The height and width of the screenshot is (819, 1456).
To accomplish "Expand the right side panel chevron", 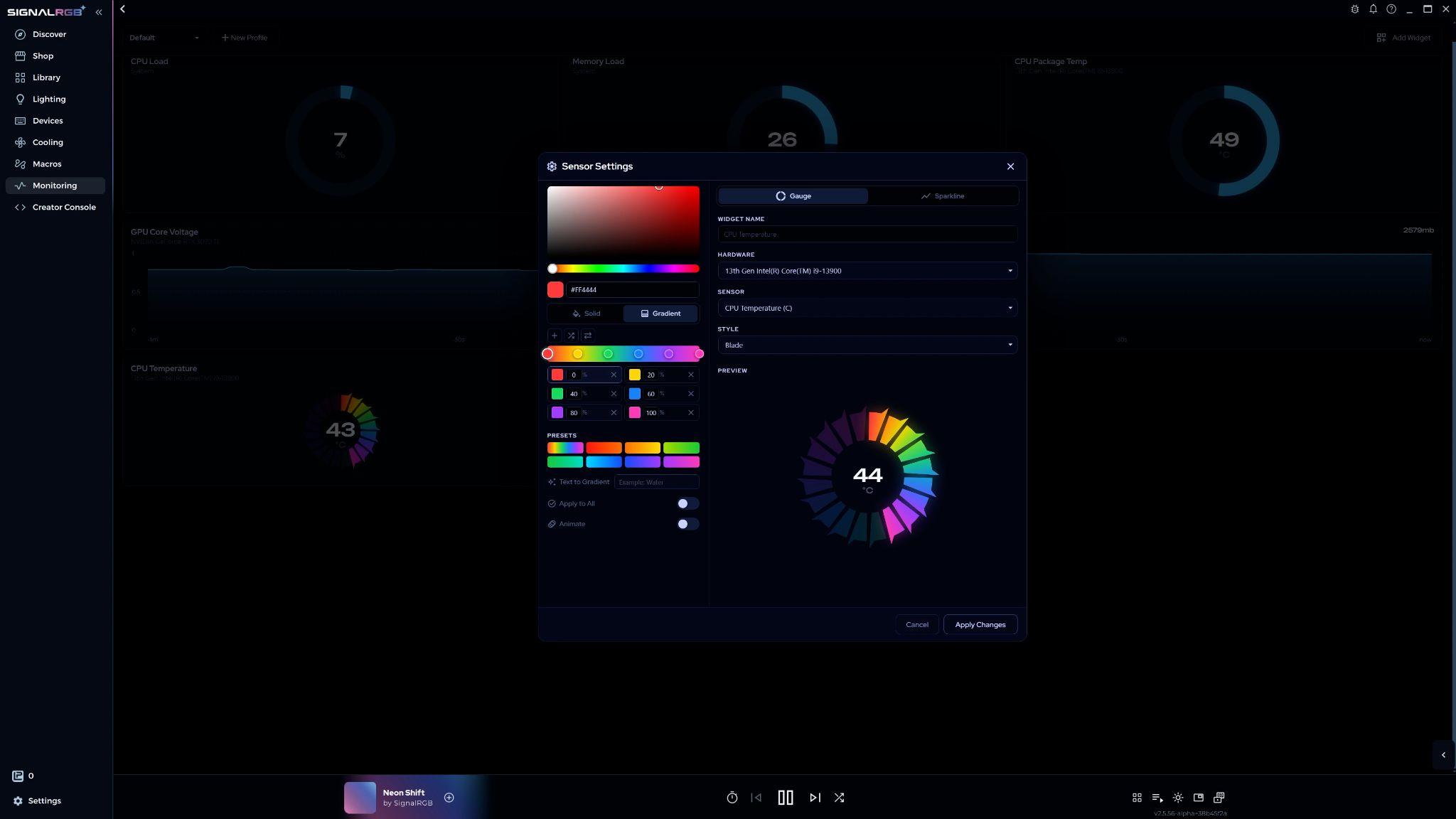I will (1443, 755).
